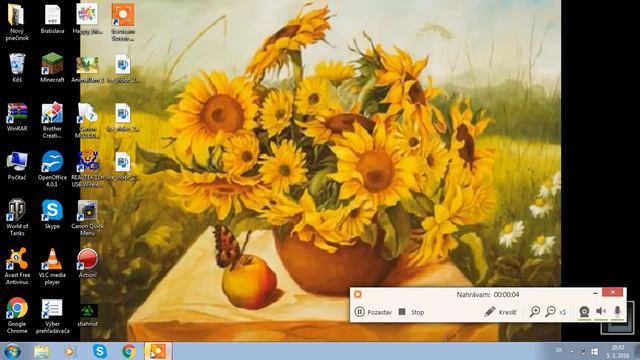Select the WinRAR shortcut
This screenshot has width=640, height=360.
point(17,116)
